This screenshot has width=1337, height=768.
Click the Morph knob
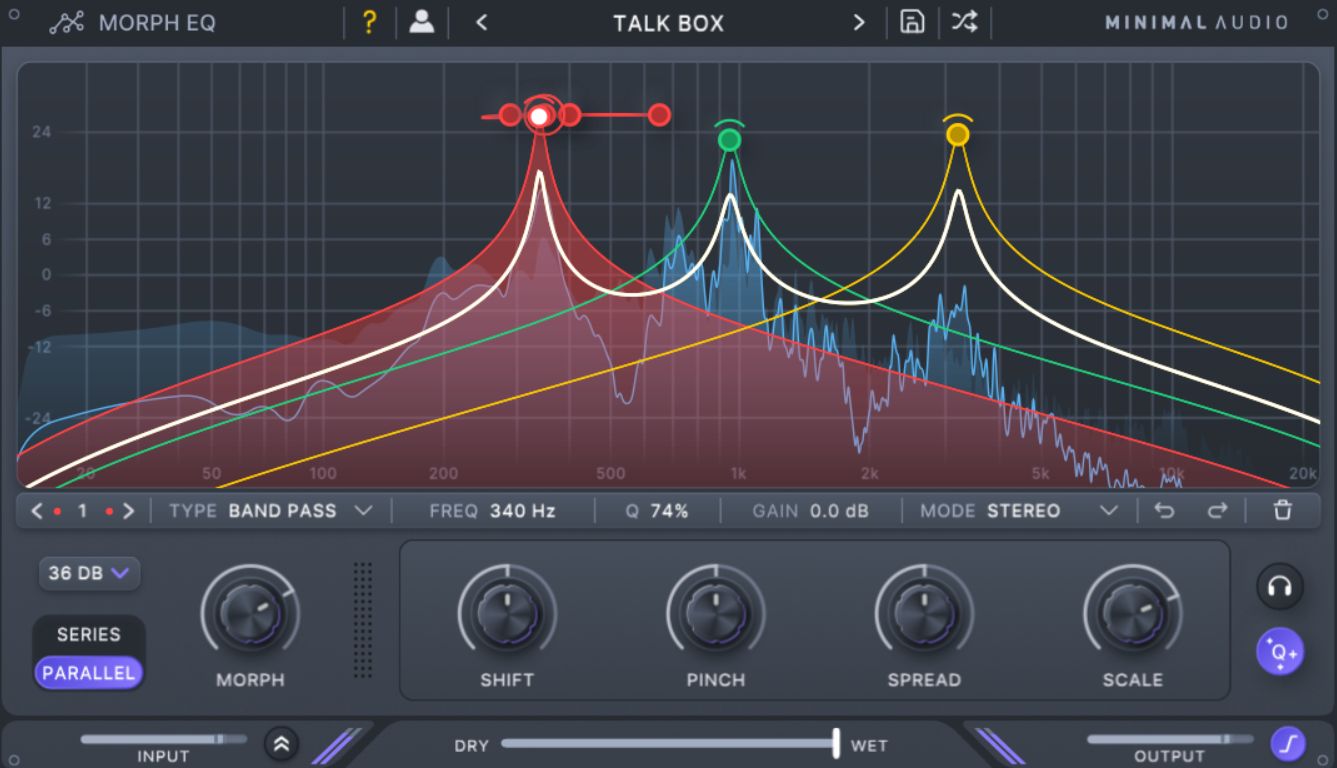point(250,613)
